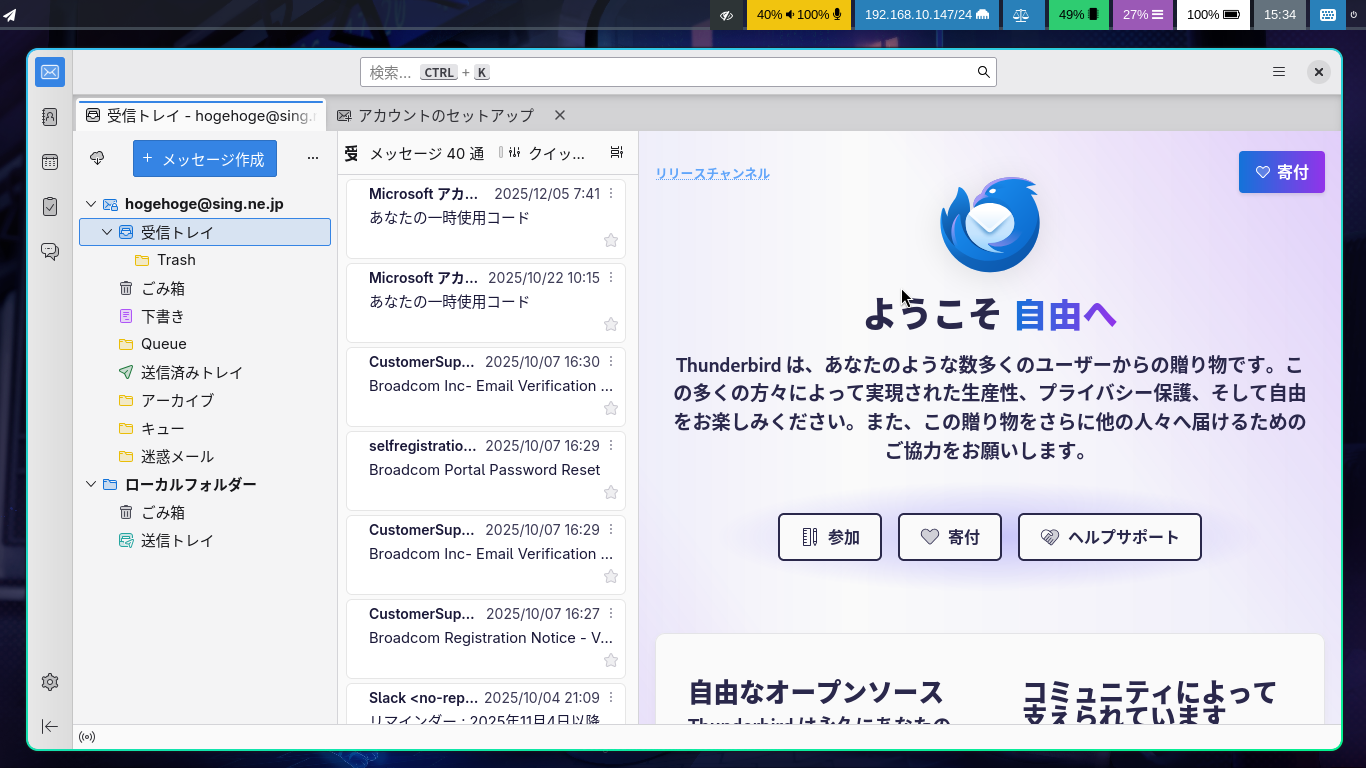This screenshot has width=1366, height=768.
Task: Select the 送信トレイ folder under ローカルフォルダー
Action: click(205, 540)
